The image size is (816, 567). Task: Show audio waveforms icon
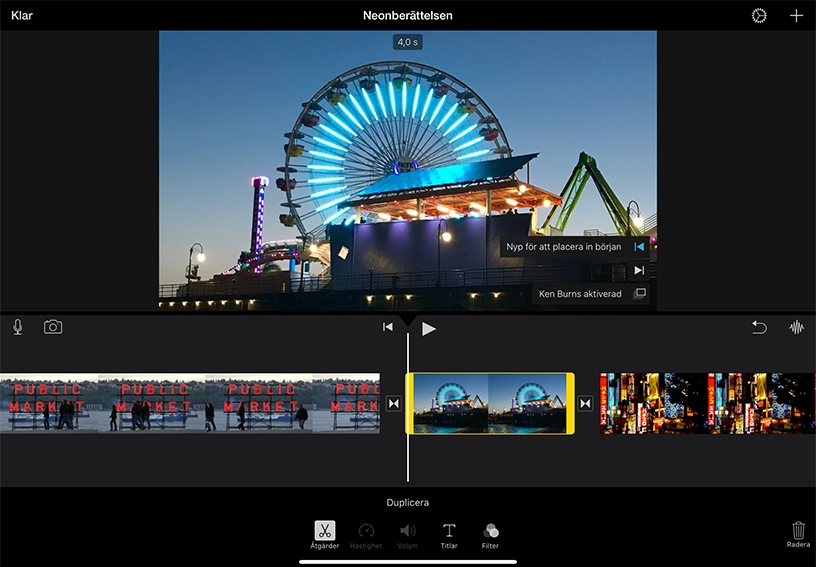pyautogui.click(x=796, y=327)
